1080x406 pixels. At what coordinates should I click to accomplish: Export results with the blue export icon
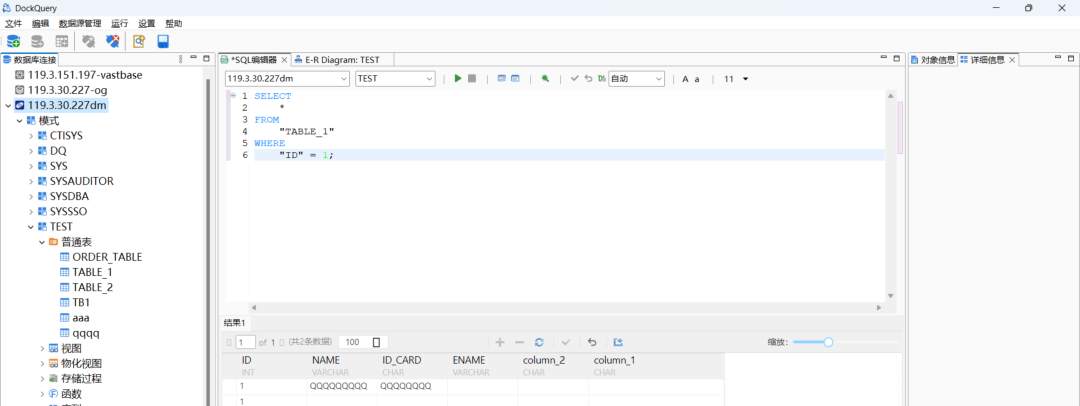pos(618,342)
